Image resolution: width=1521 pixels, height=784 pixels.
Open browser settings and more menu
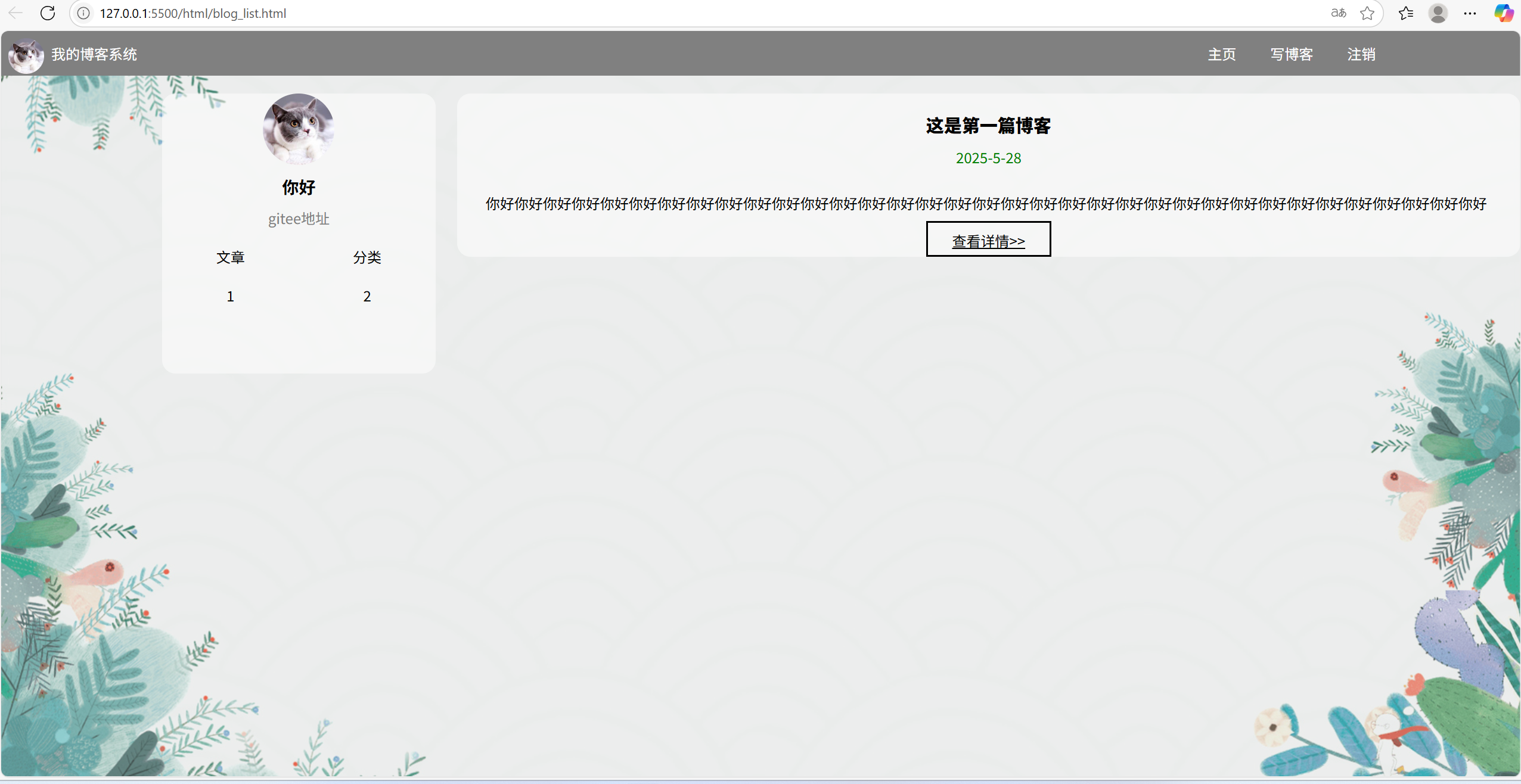(1470, 13)
